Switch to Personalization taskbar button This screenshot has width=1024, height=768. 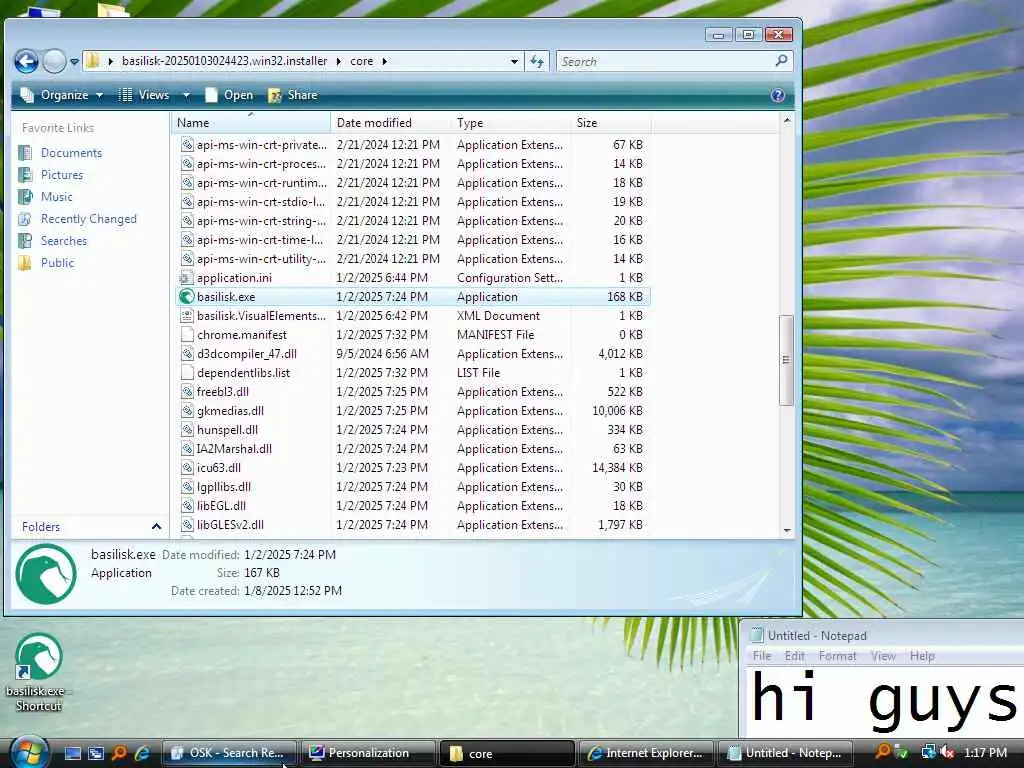tap(368, 753)
